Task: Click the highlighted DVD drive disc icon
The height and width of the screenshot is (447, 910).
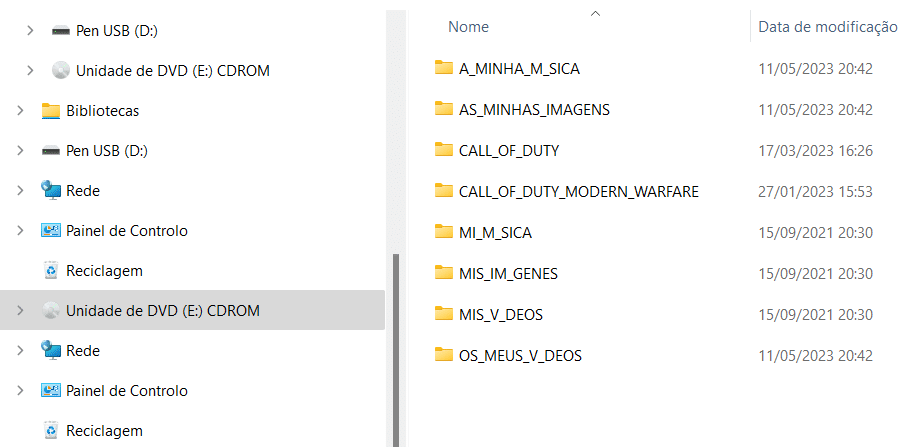Action: 51,311
